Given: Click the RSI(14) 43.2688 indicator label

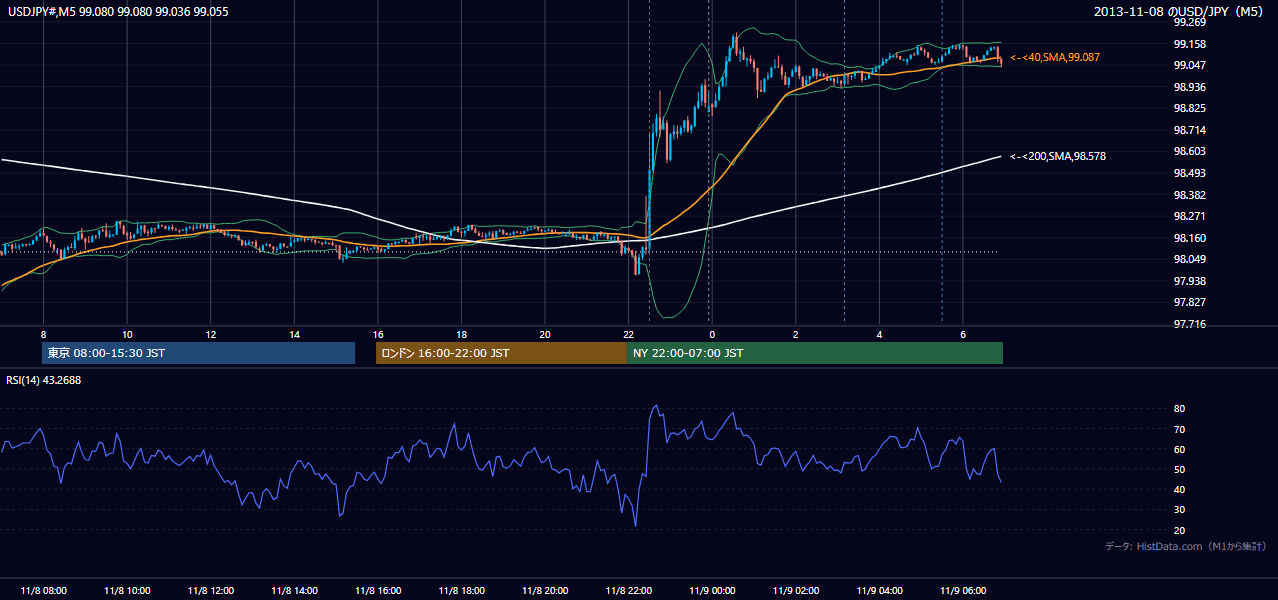Looking at the screenshot, I should pyautogui.click(x=44, y=380).
